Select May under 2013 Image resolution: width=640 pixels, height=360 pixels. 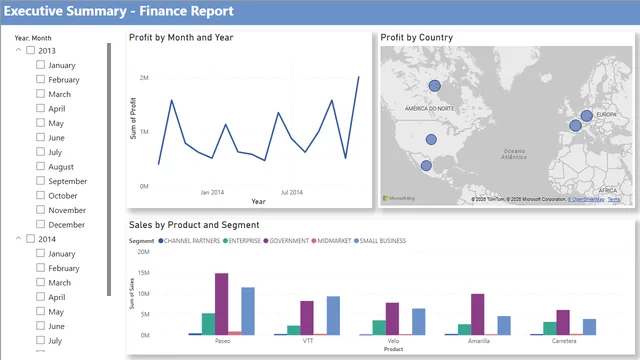click(40, 122)
